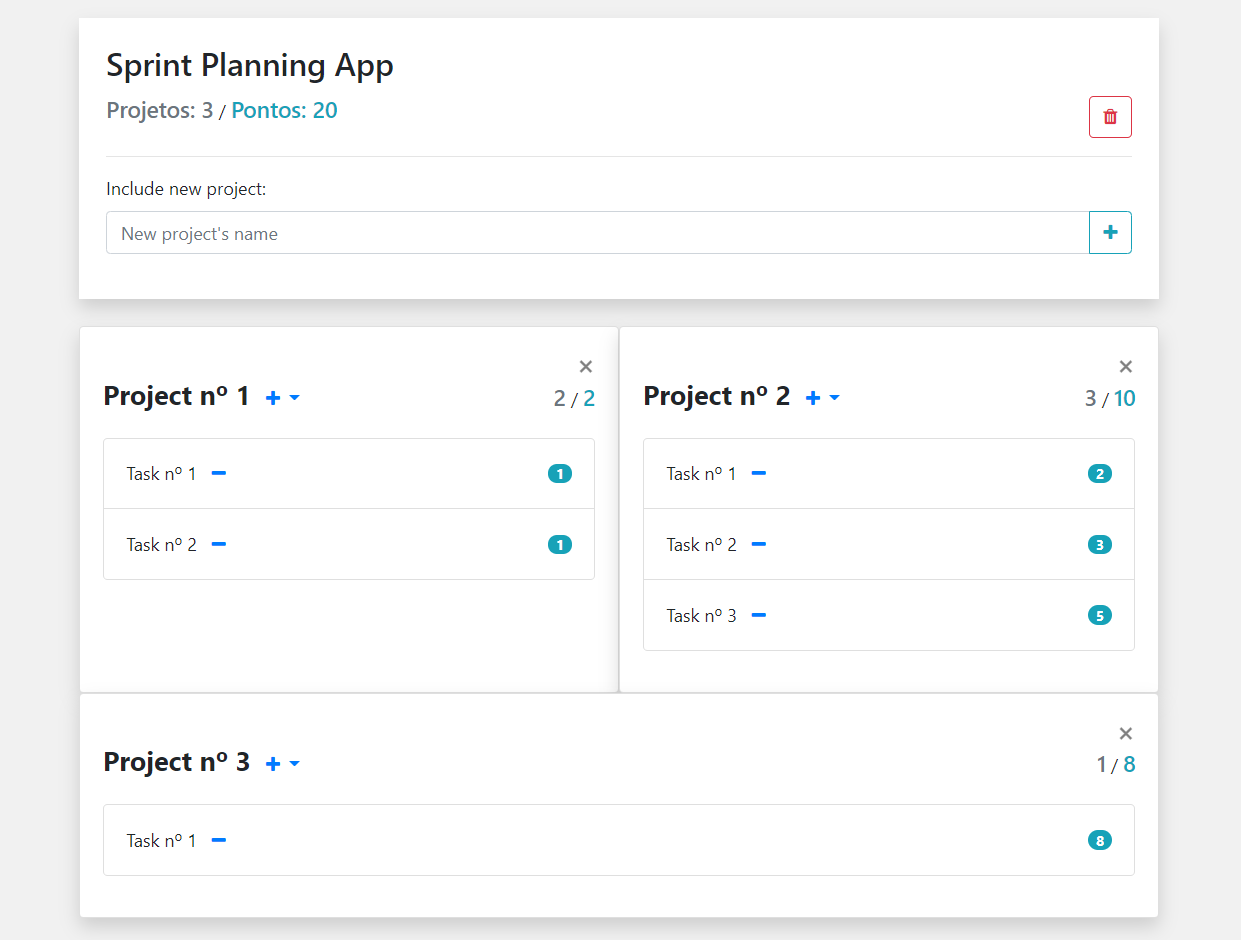Close Project nº 2 card
Image resolution: width=1241 pixels, height=940 pixels.
tap(1126, 367)
